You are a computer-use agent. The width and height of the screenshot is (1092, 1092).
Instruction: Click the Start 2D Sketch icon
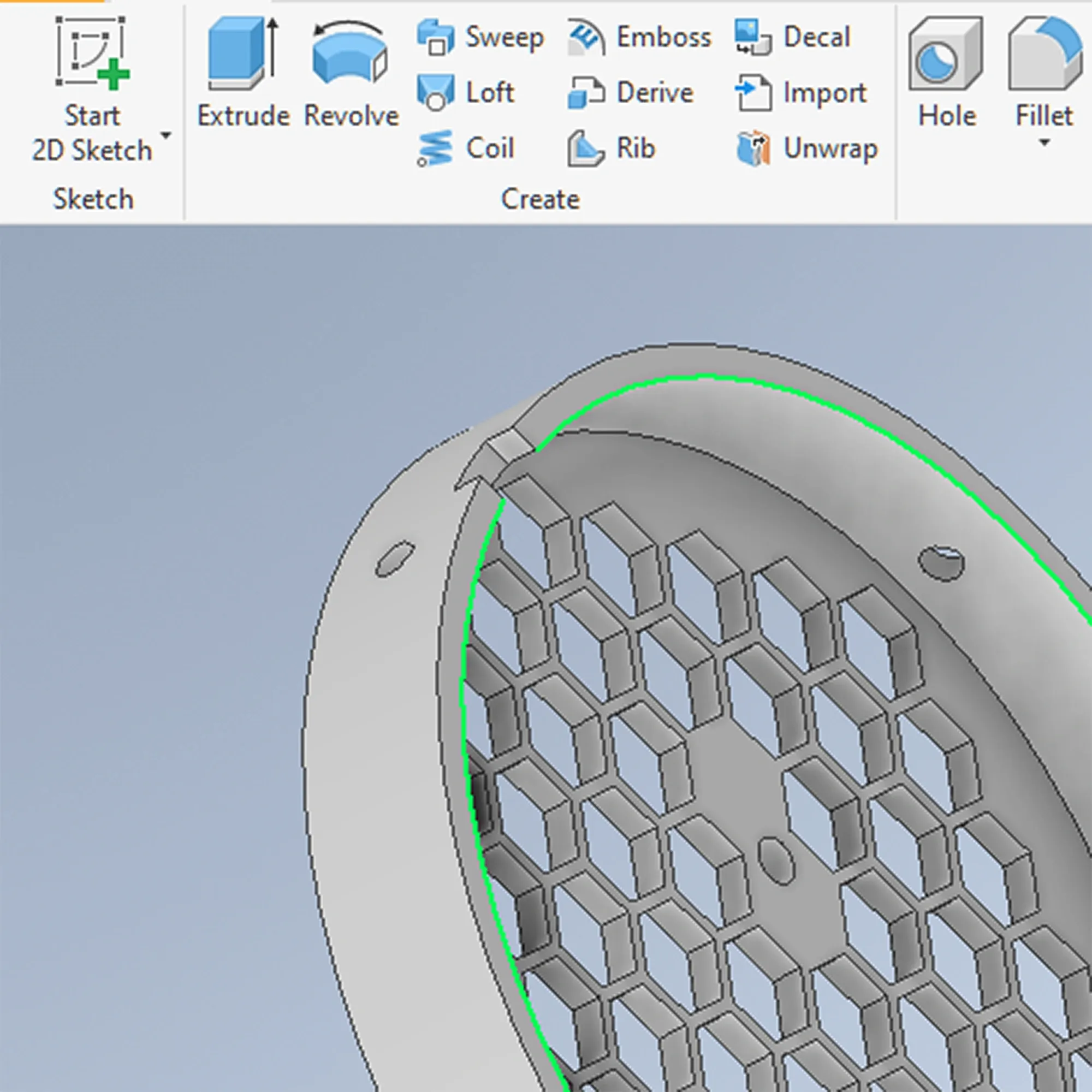[92, 53]
